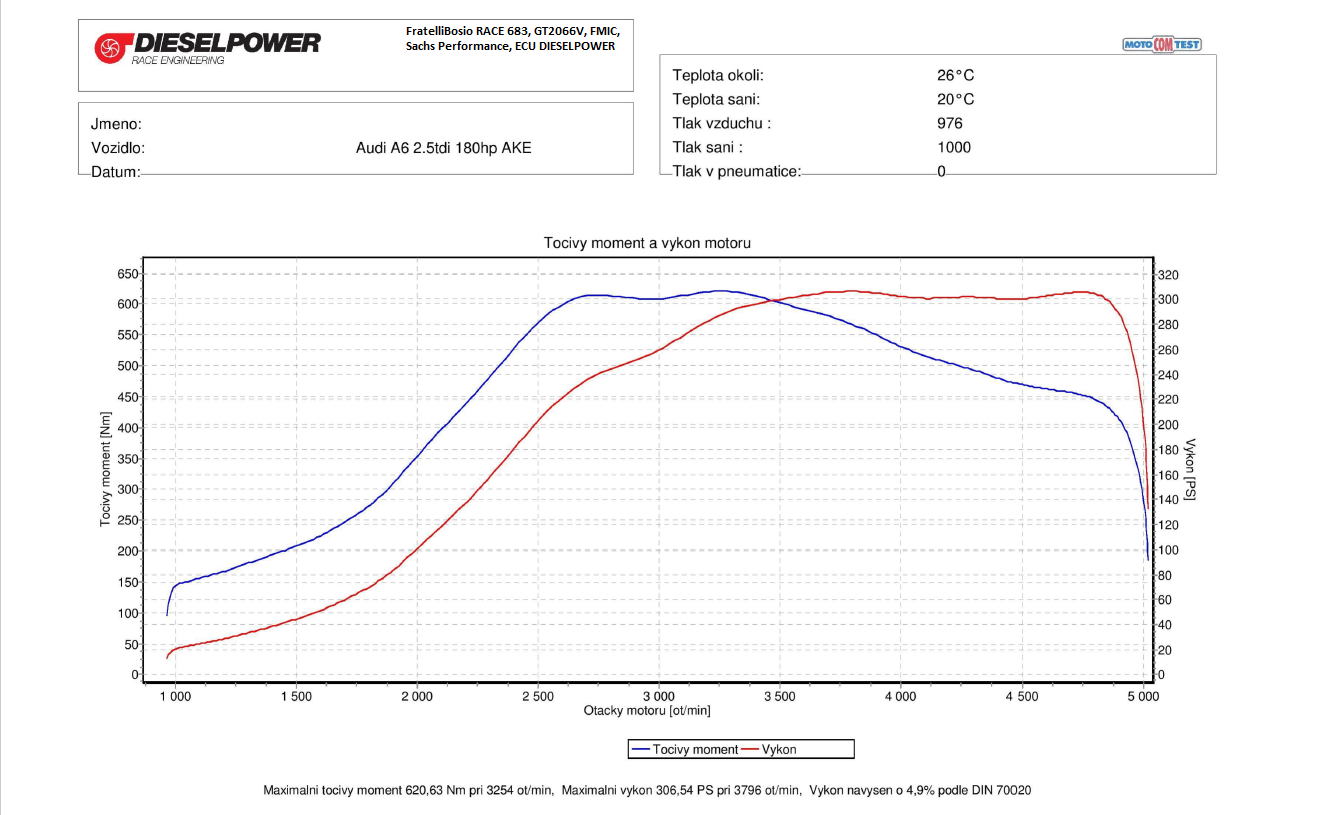Click the right axis label Vykon [PS]
This screenshot has width=1322, height=815.
point(1190,470)
